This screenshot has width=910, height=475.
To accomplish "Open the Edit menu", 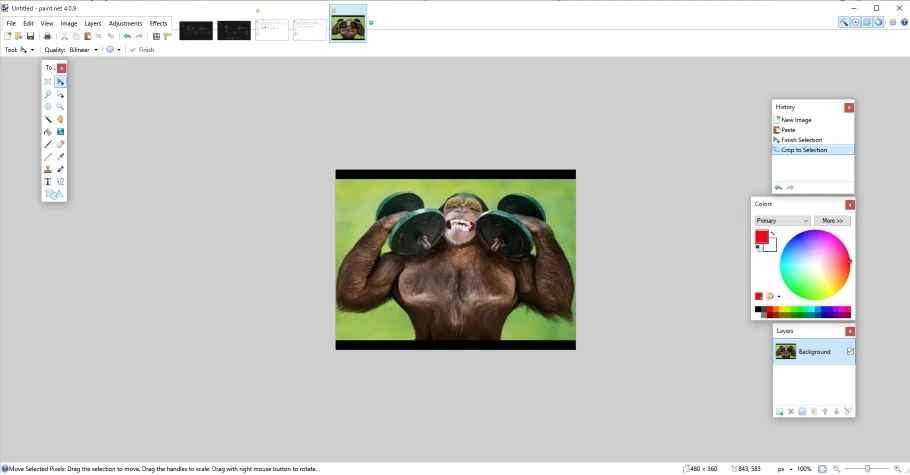I will coord(28,23).
